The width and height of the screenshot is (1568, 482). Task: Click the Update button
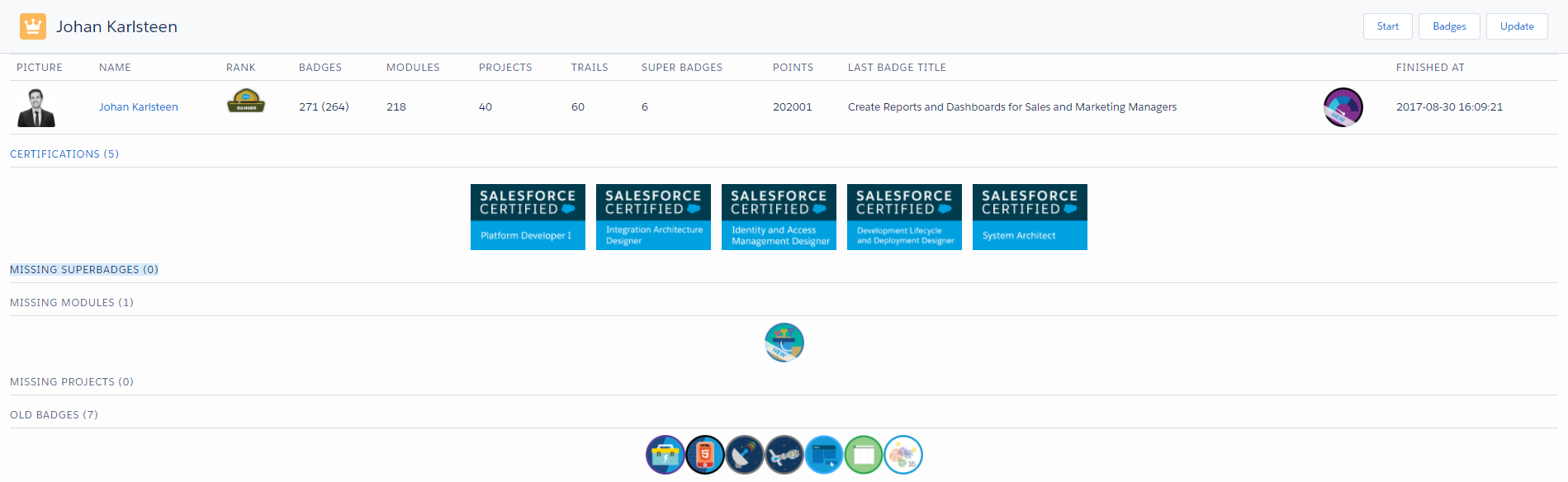[x=1517, y=26]
